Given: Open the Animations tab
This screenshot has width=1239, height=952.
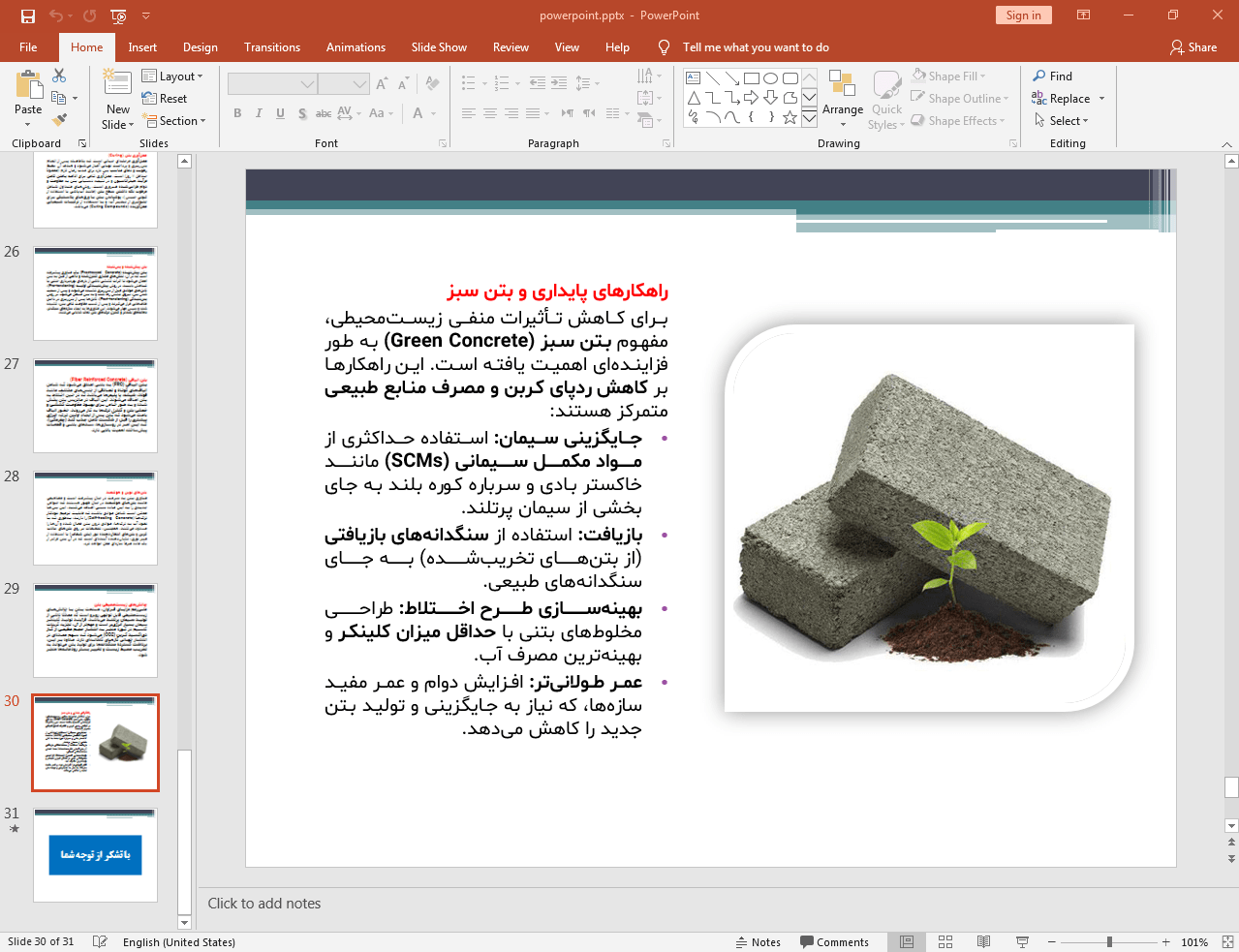Looking at the screenshot, I should [356, 46].
